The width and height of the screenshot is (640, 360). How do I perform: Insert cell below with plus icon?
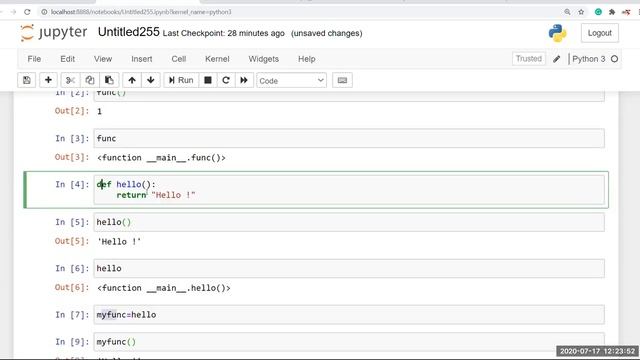[x=48, y=80]
